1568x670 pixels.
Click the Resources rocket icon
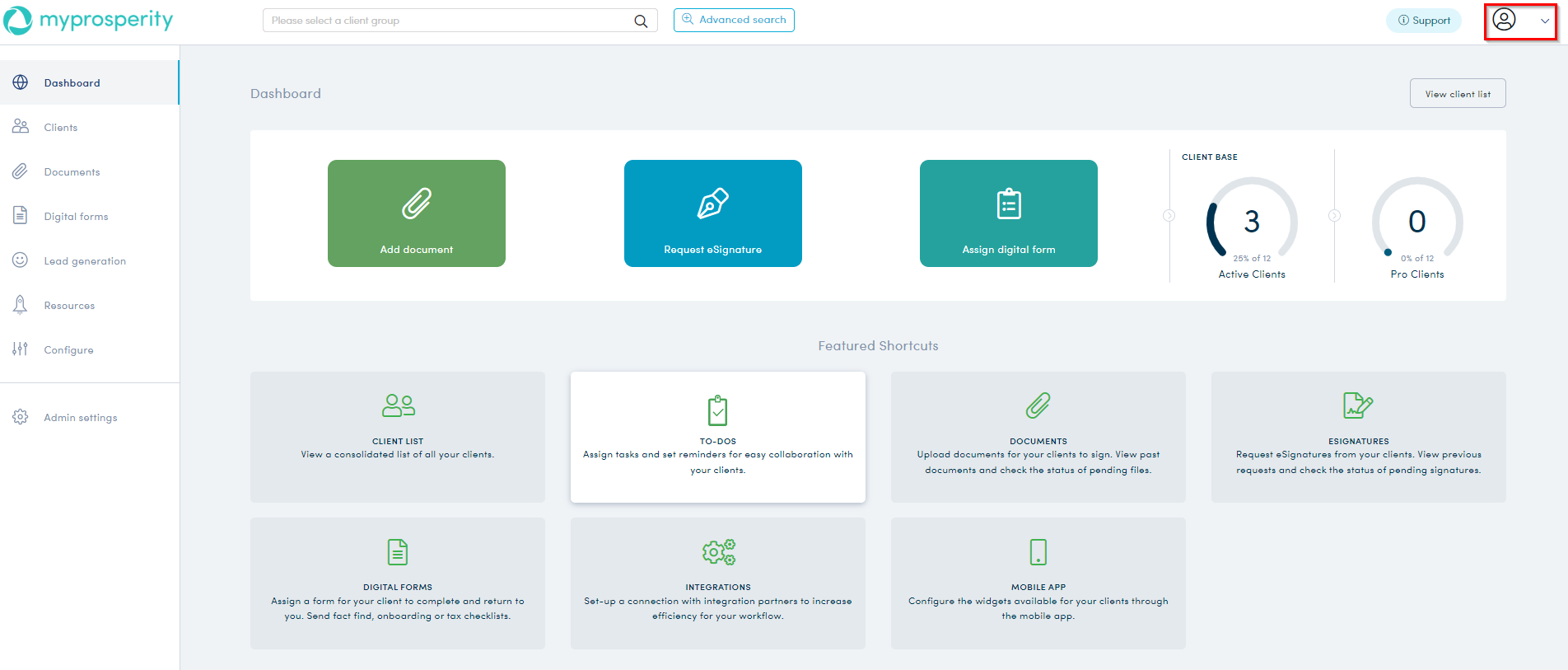(x=21, y=305)
